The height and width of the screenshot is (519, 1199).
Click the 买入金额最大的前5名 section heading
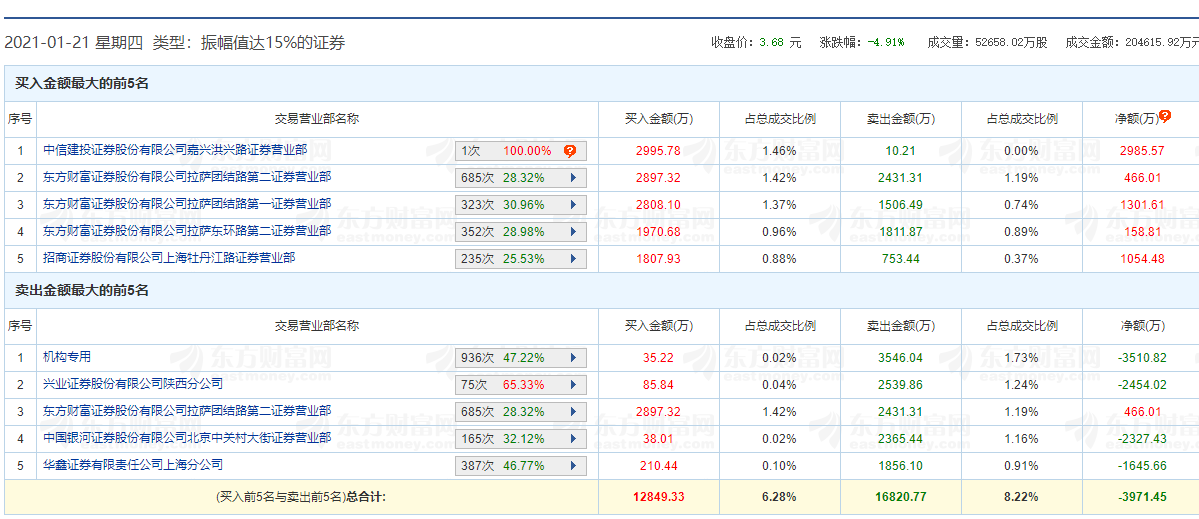click(x=82, y=84)
